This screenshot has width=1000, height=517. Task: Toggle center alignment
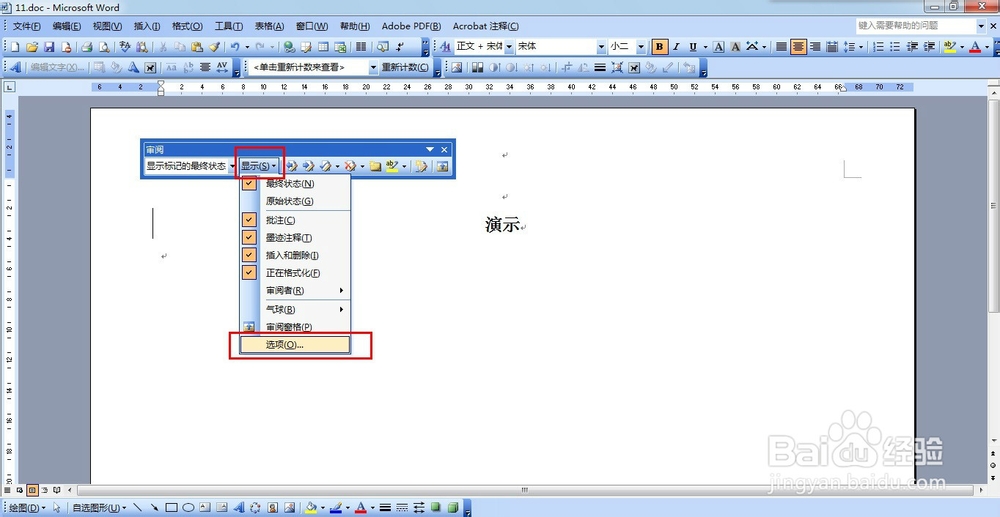(x=798, y=47)
